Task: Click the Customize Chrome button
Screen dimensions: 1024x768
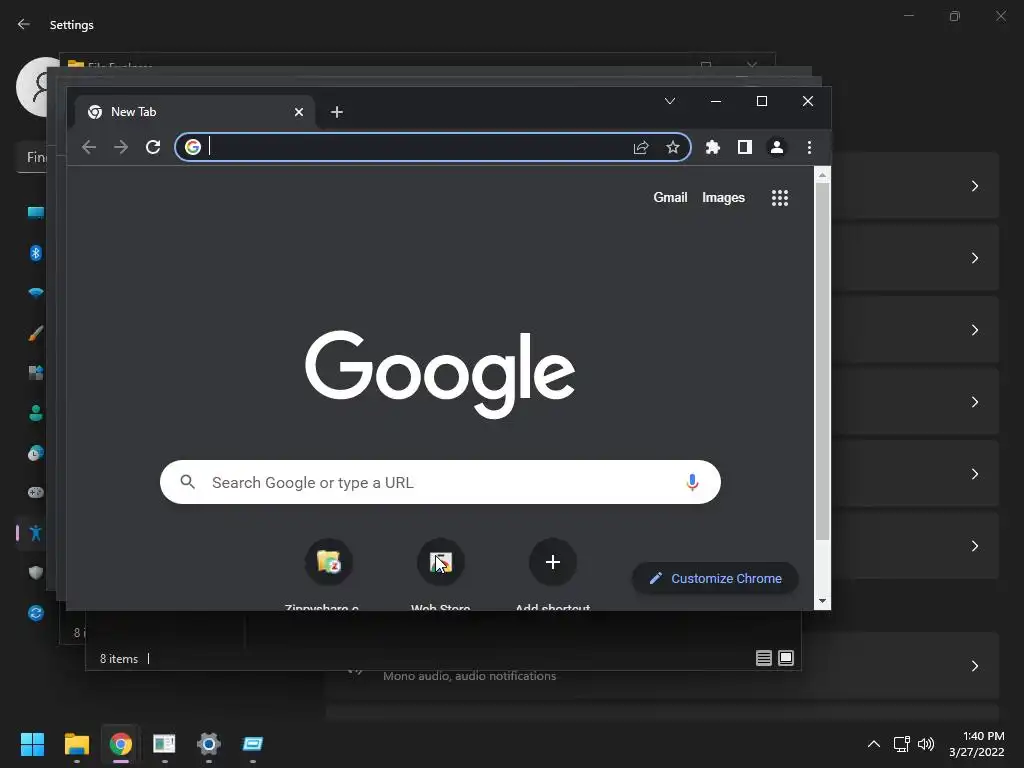Action: [x=715, y=579]
